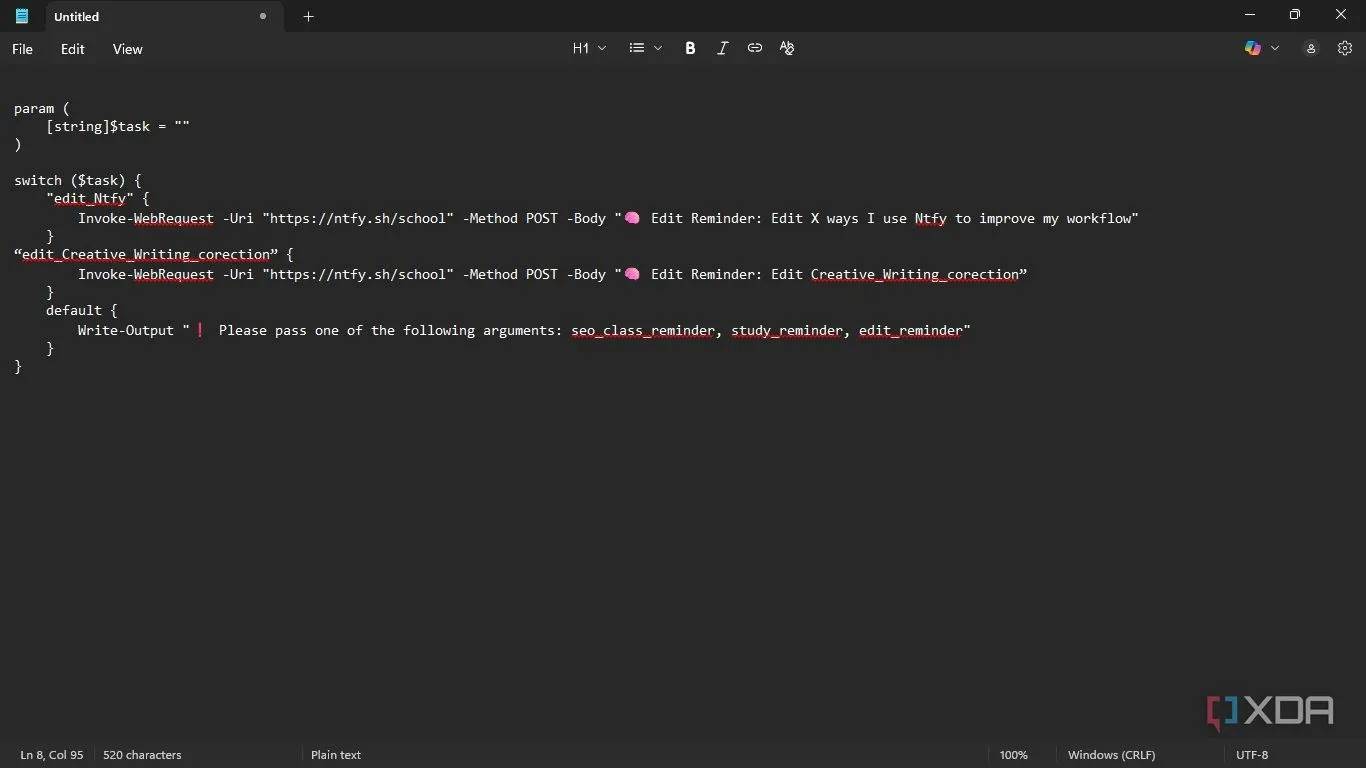This screenshot has width=1366, height=768.
Task: Click the misspelled word seo_class_reminder
Action: [643, 330]
